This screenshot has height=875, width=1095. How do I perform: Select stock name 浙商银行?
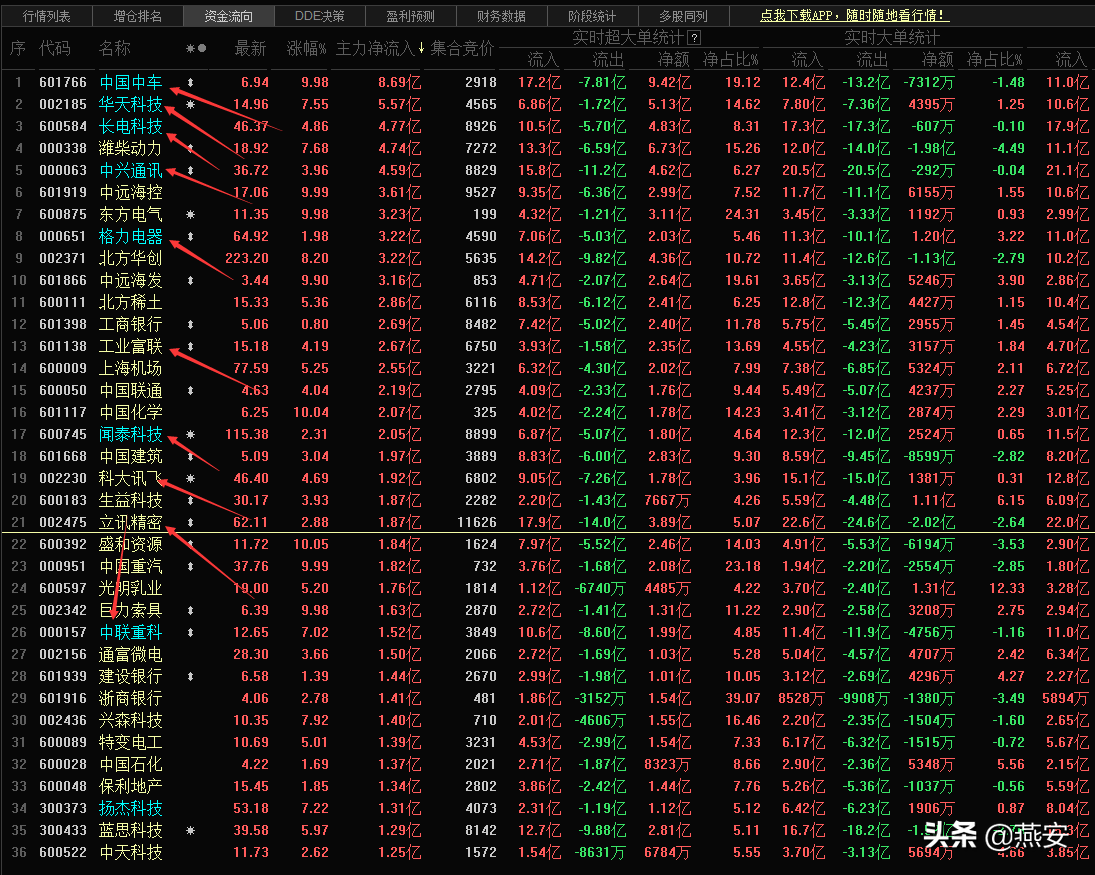131,698
